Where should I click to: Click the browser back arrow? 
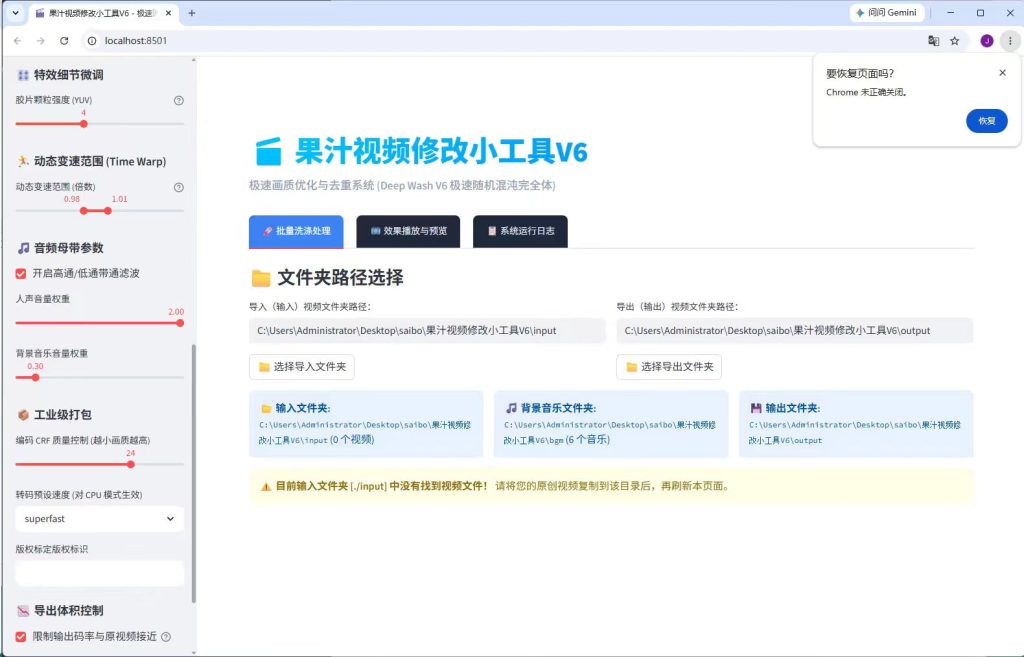click(x=18, y=40)
